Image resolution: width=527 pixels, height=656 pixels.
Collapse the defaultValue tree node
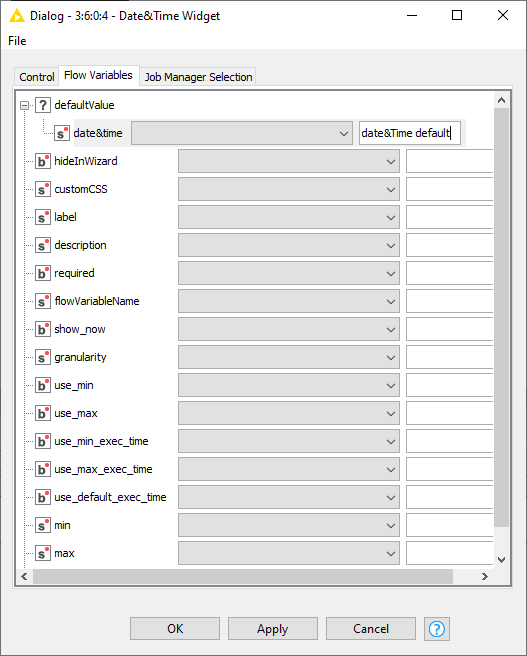25,105
